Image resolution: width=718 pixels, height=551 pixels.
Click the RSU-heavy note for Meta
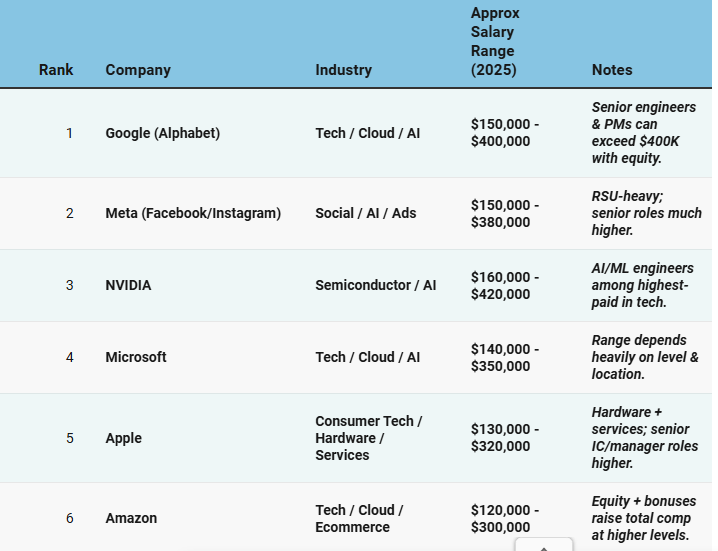coord(646,213)
